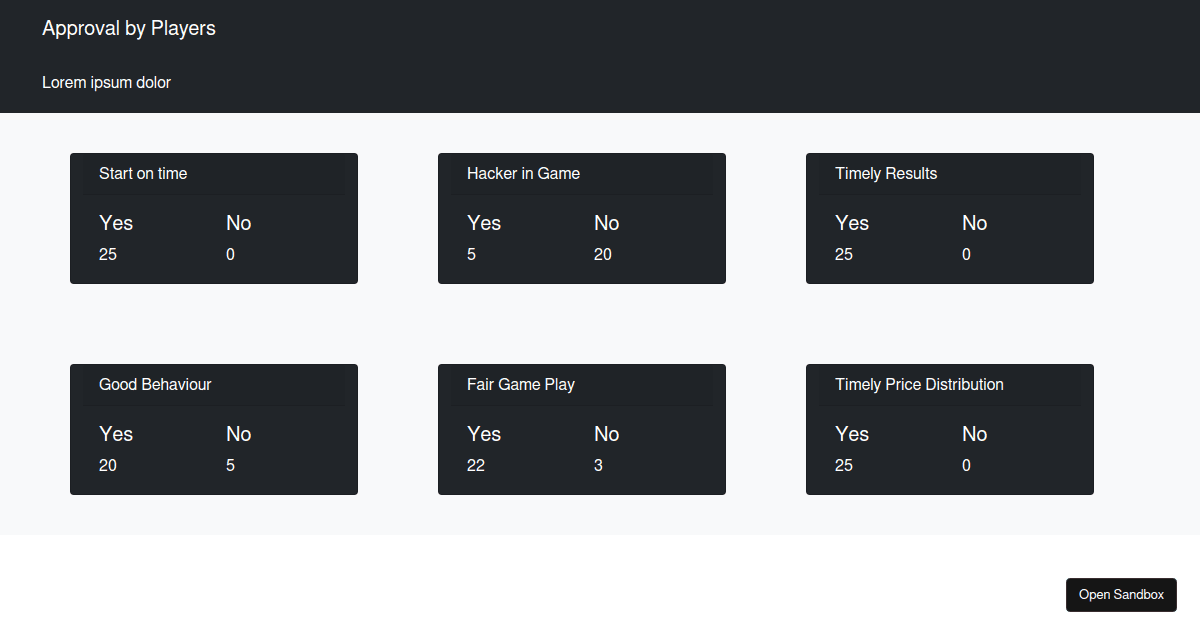Select the Timely Results card header
This screenshot has width=1200, height=630.
click(886, 173)
